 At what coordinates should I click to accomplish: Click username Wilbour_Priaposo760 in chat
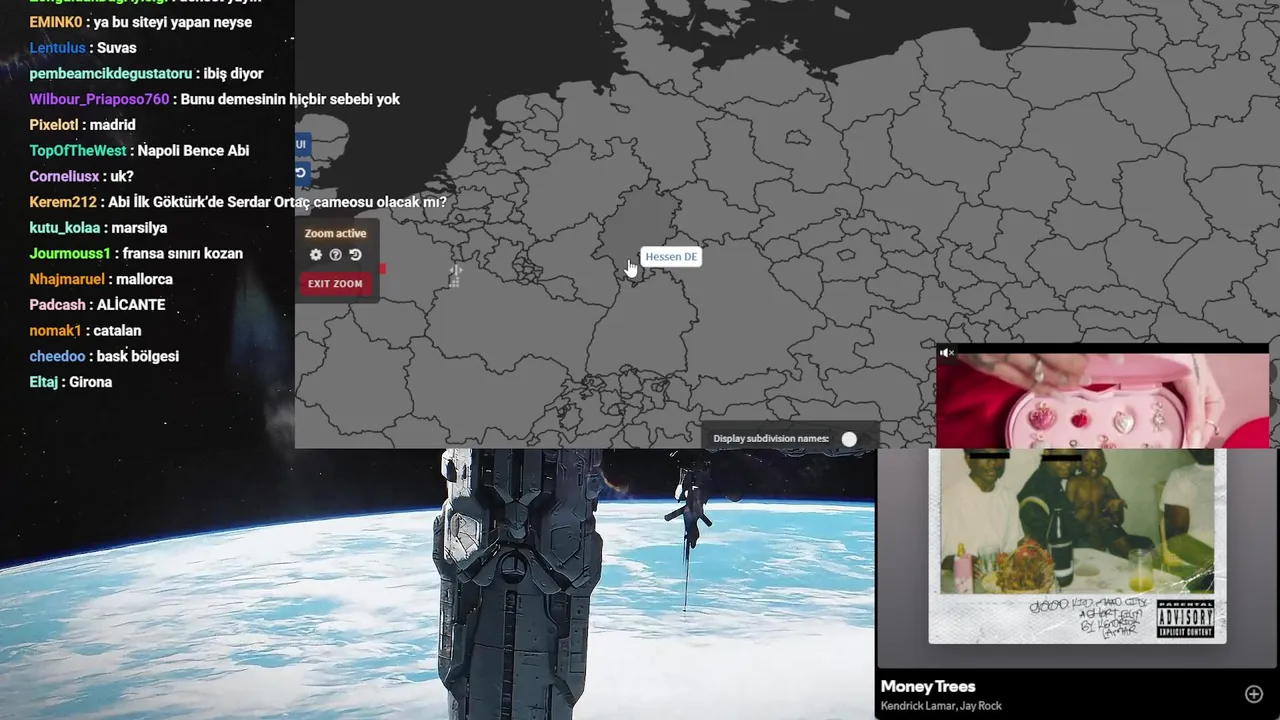(x=100, y=99)
